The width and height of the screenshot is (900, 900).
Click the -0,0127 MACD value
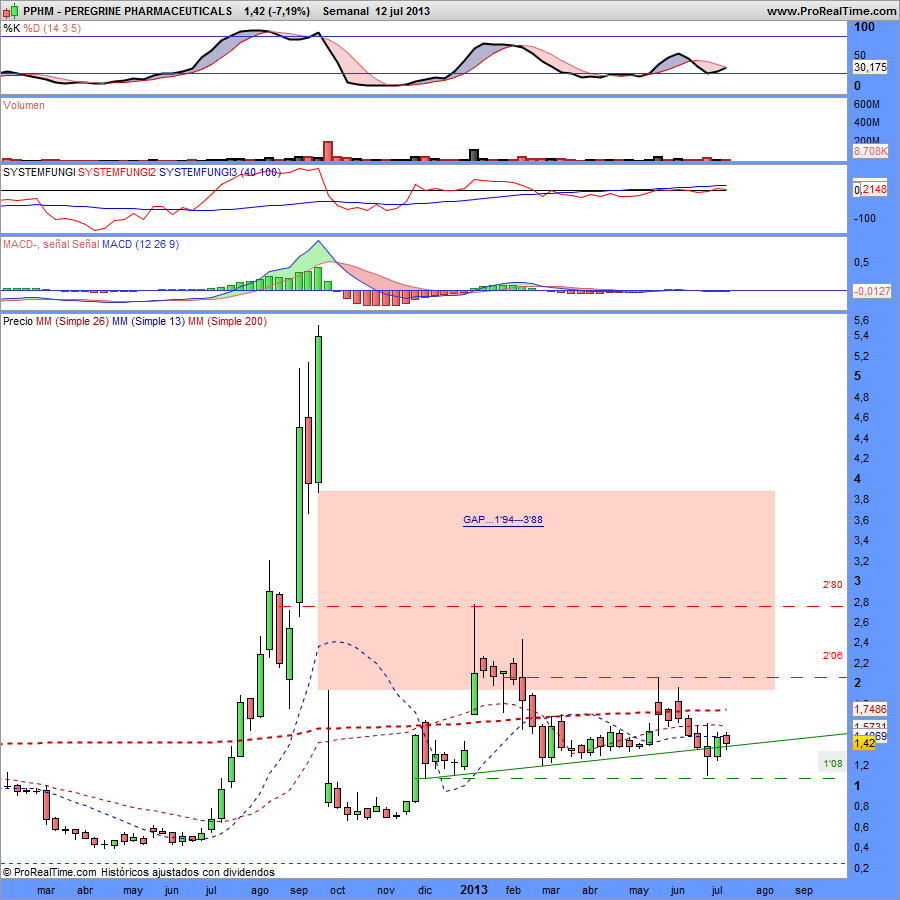tap(871, 291)
